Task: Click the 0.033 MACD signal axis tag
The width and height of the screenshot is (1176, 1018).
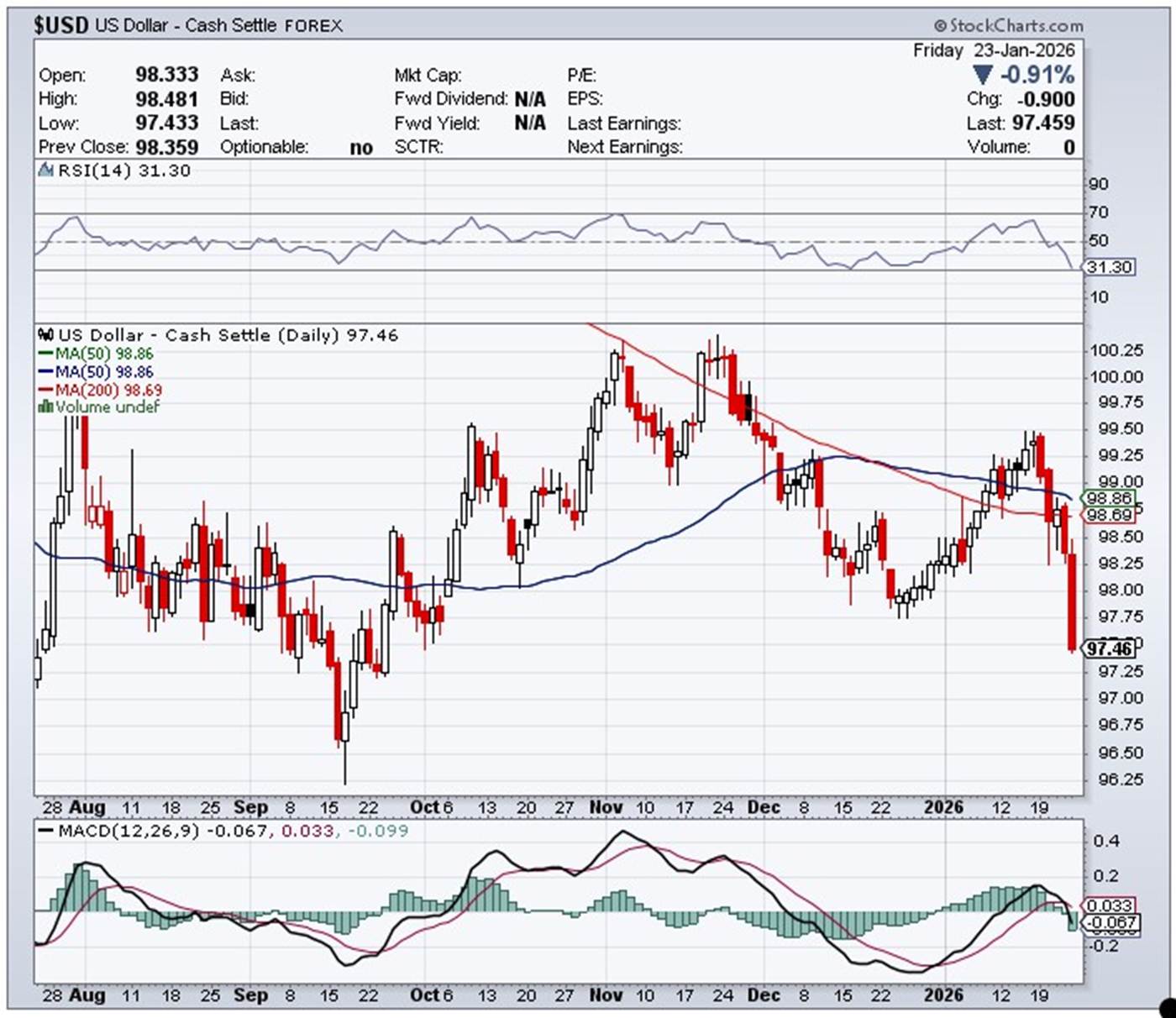Action: pyautogui.click(x=1110, y=905)
